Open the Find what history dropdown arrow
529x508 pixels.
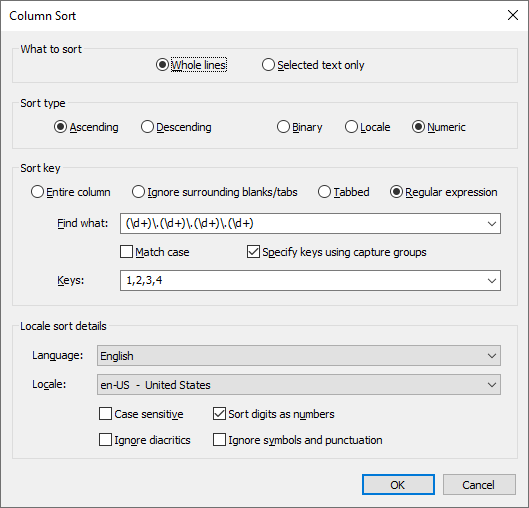tap(492, 223)
